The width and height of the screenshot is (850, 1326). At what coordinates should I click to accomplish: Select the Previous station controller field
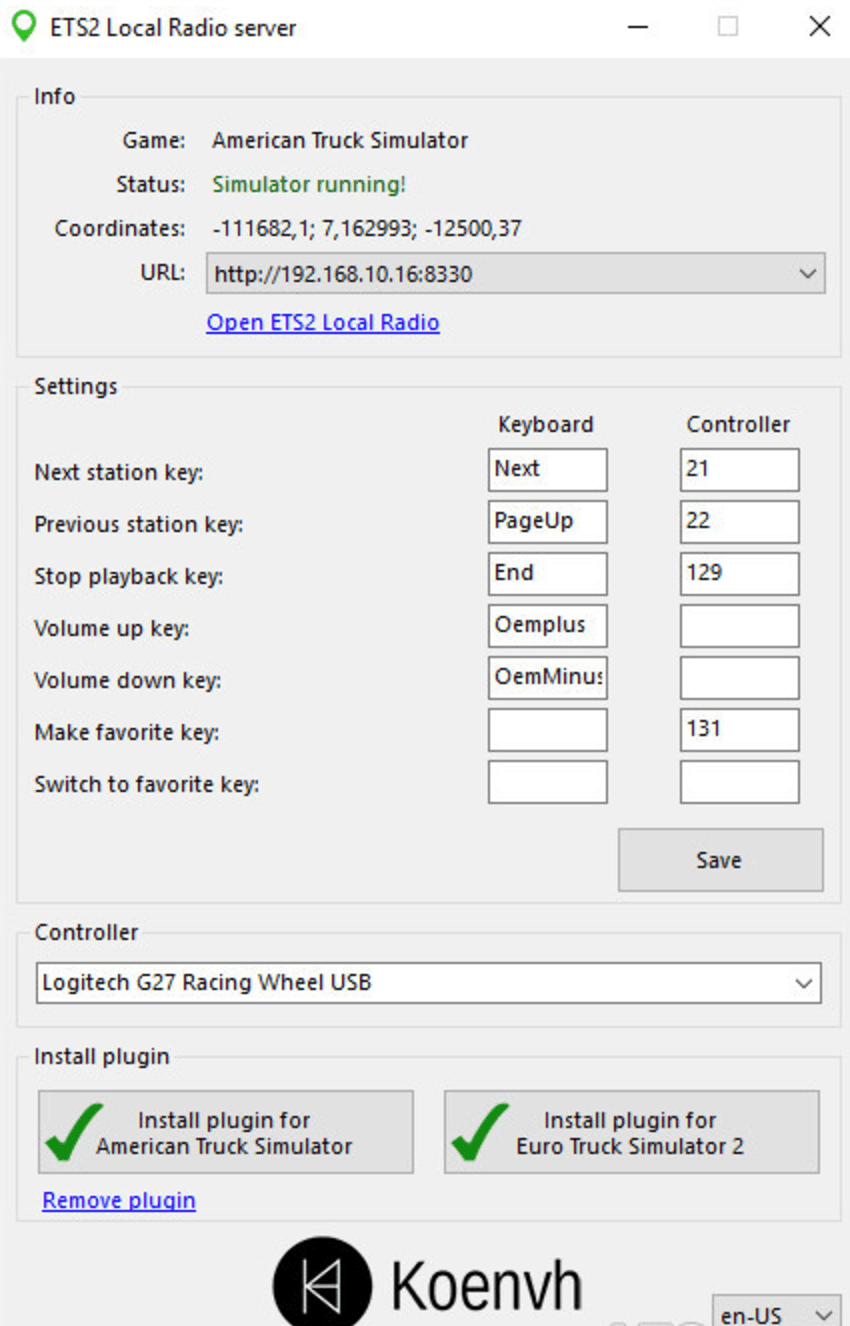[x=739, y=521]
